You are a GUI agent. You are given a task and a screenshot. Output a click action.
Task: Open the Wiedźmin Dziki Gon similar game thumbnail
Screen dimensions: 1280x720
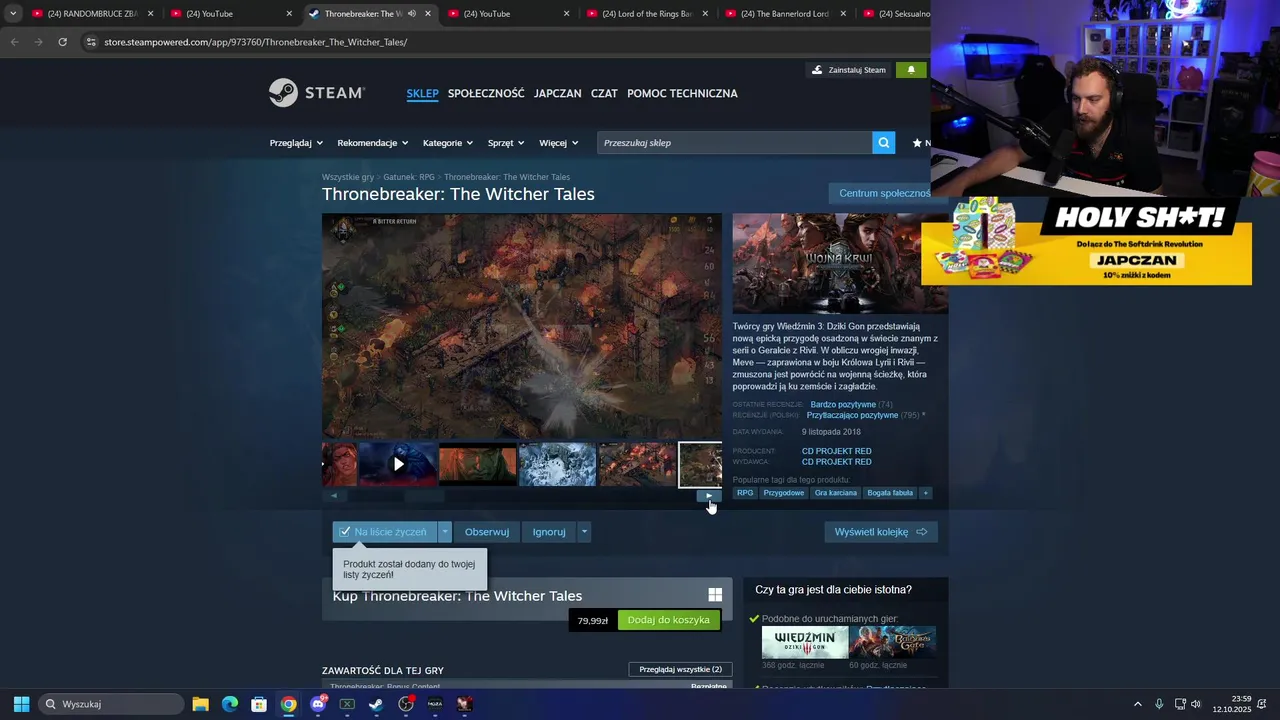click(x=805, y=642)
